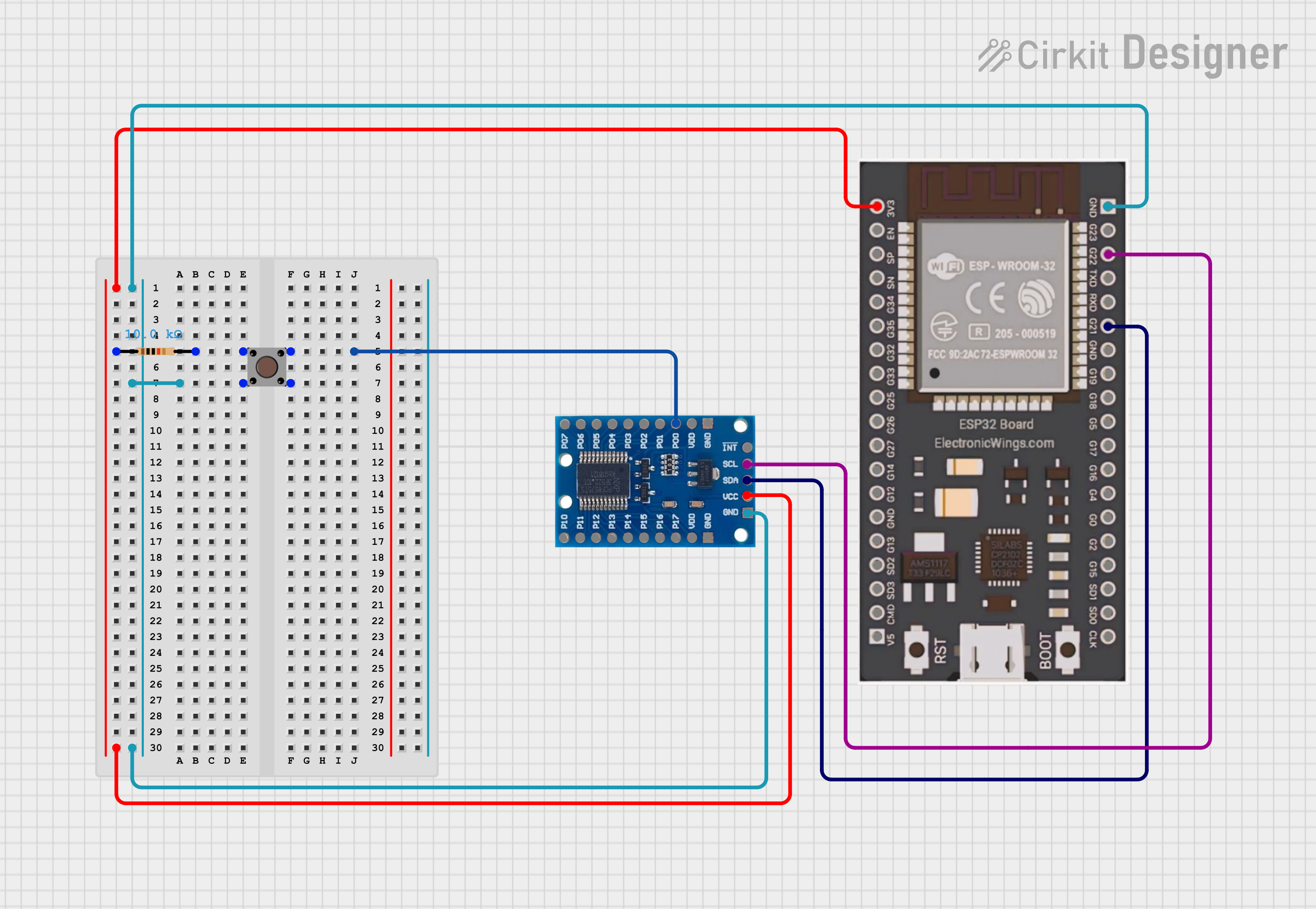Click the P10 pin on the expander module

[x=564, y=538]
